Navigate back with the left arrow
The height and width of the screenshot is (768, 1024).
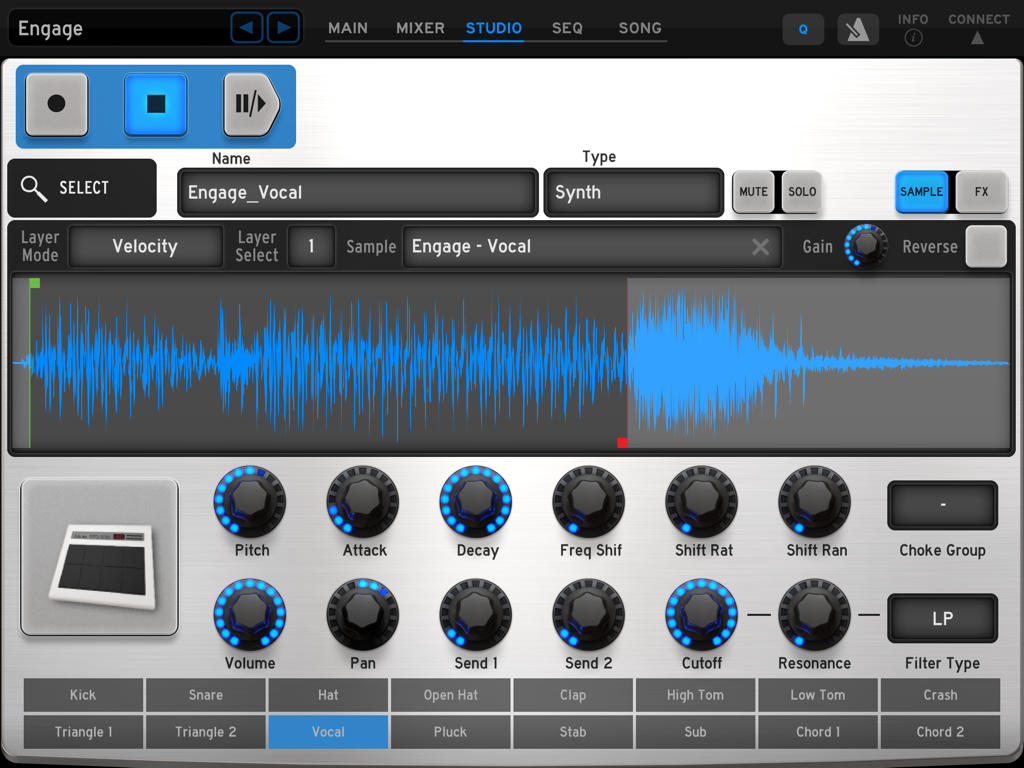(247, 27)
